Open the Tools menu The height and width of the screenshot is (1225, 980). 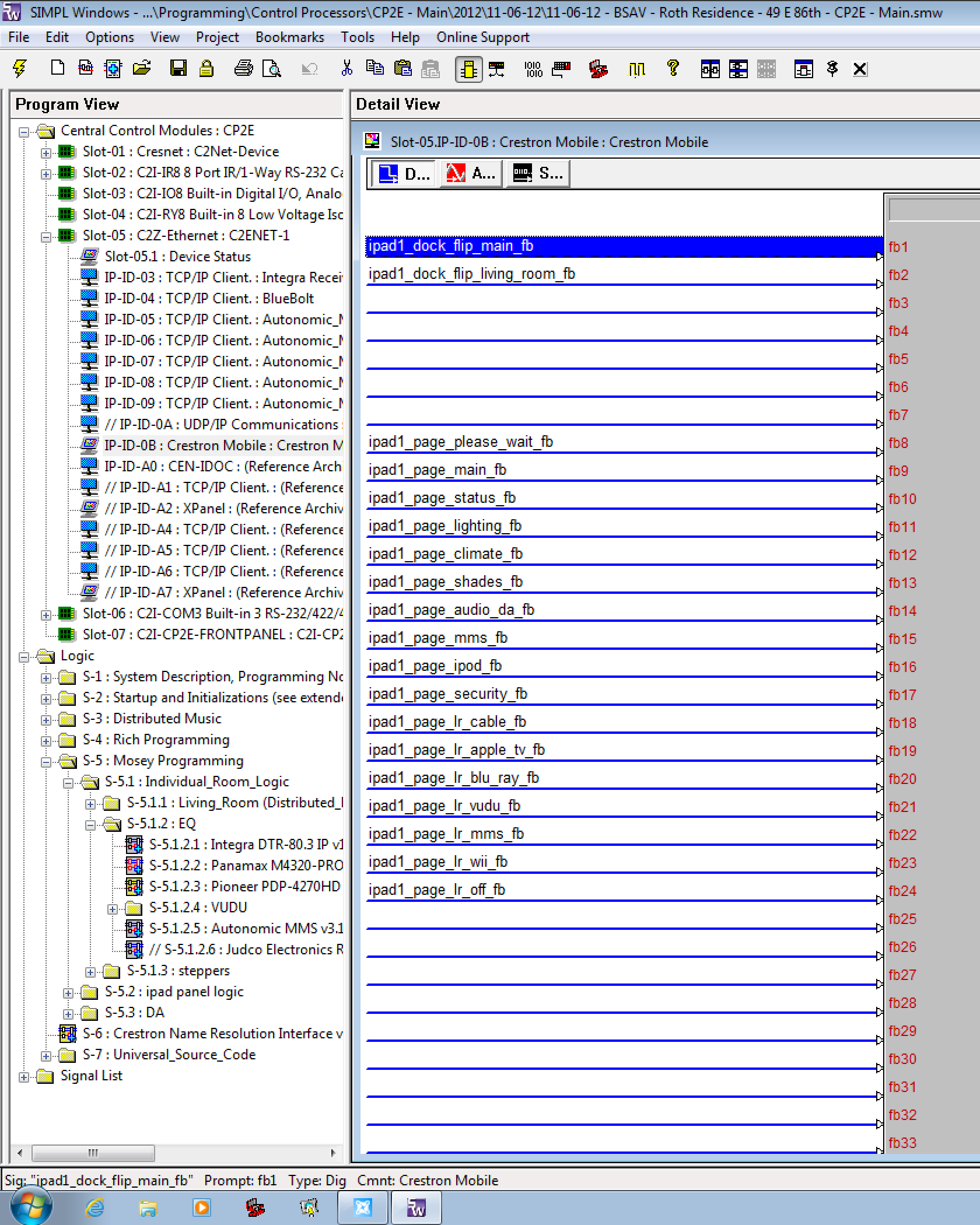pos(358,37)
